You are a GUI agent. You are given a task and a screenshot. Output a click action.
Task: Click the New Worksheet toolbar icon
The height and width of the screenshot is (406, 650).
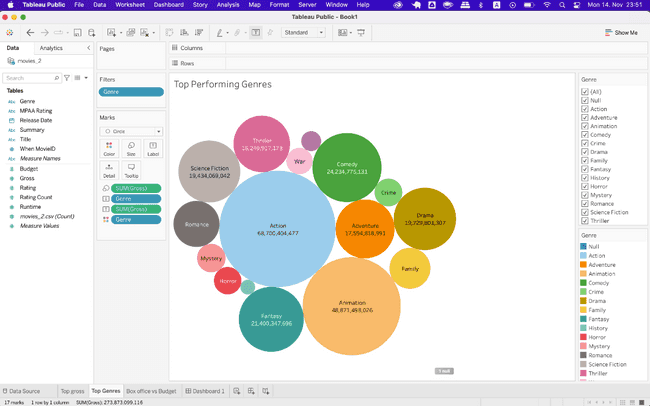tap(111, 32)
